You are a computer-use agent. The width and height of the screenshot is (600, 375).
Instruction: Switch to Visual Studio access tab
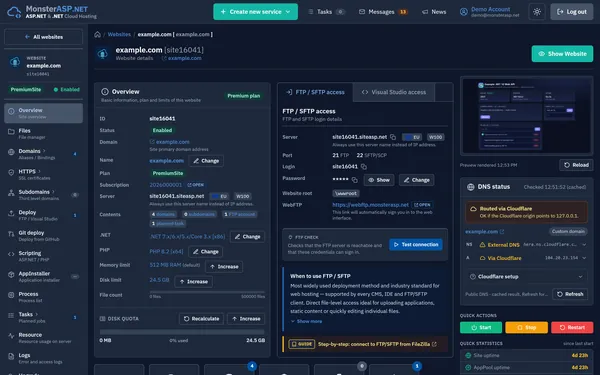394,92
